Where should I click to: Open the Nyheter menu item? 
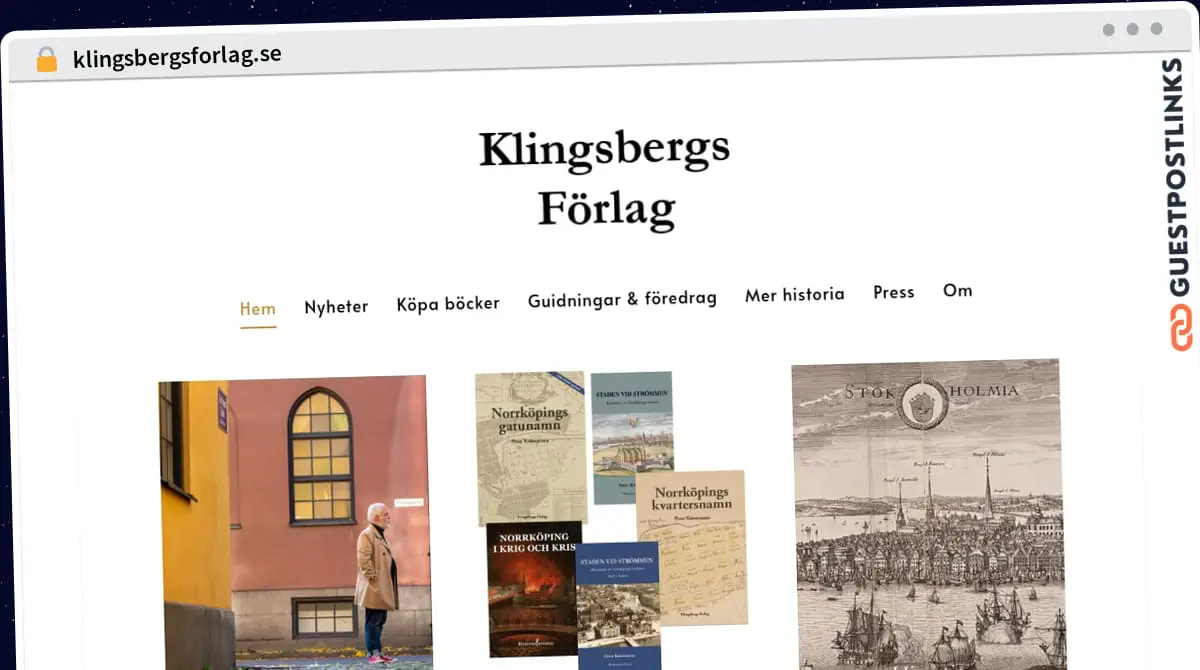[x=336, y=306]
